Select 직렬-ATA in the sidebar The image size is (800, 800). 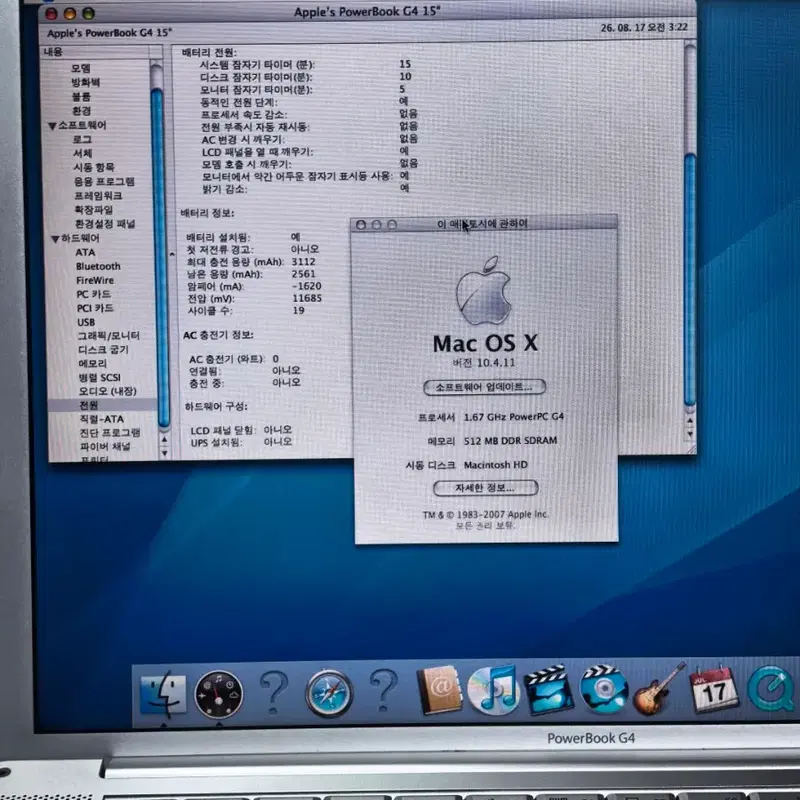click(x=102, y=419)
